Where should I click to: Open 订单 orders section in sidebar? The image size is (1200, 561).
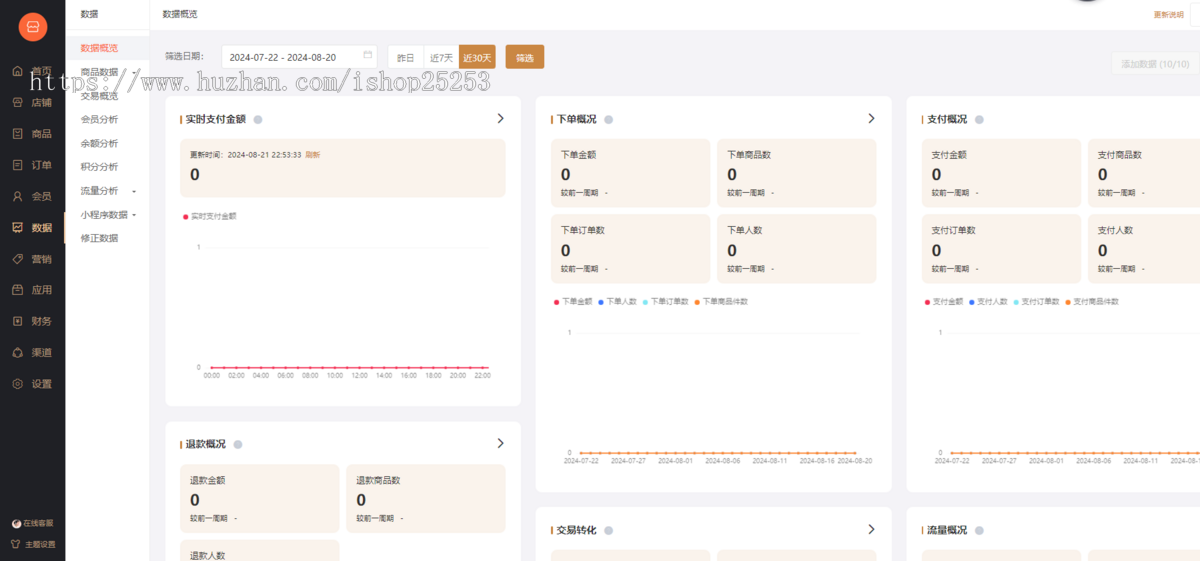tap(32, 165)
